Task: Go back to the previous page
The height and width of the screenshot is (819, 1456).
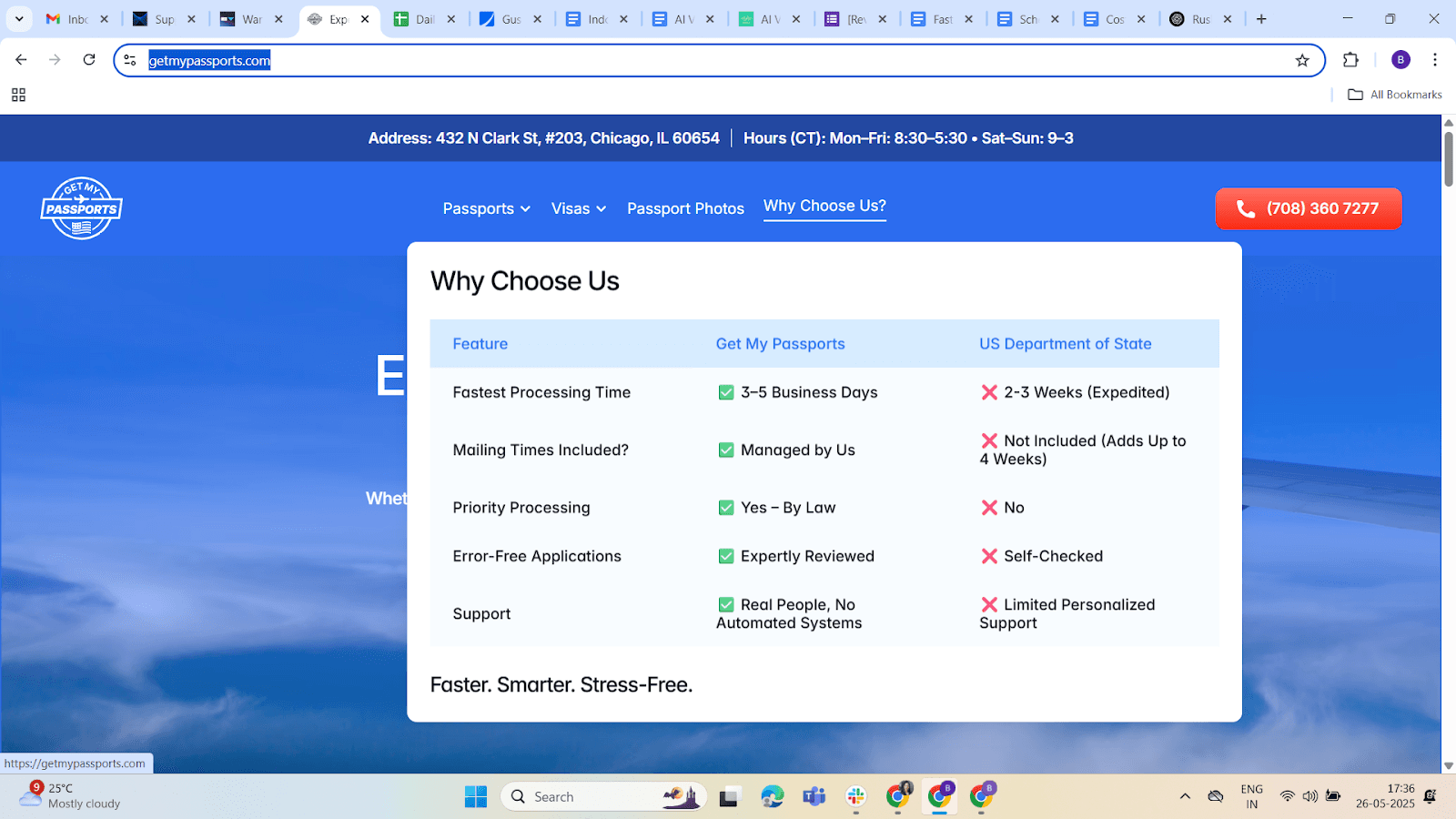Action: (21, 60)
